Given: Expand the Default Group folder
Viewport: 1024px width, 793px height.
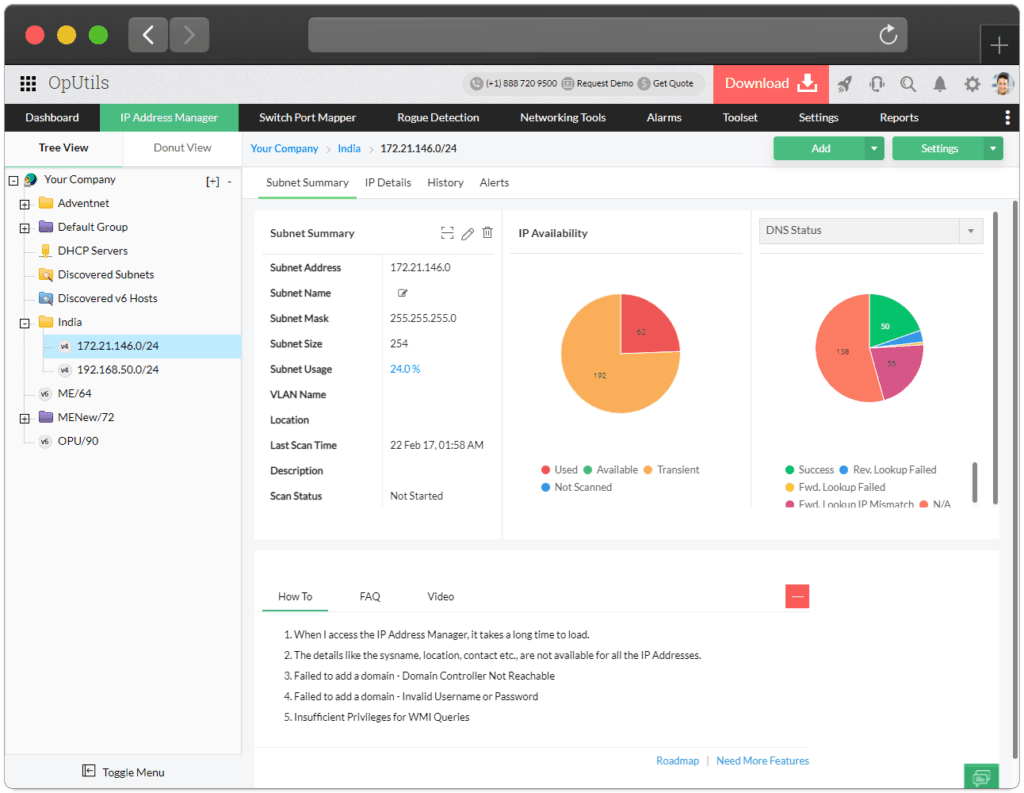Looking at the screenshot, I should coord(24,228).
